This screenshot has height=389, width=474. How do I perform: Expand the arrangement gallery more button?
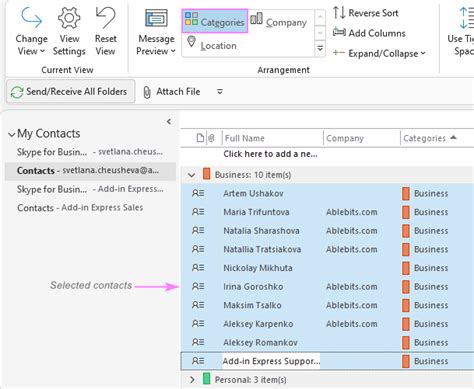(320, 49)
